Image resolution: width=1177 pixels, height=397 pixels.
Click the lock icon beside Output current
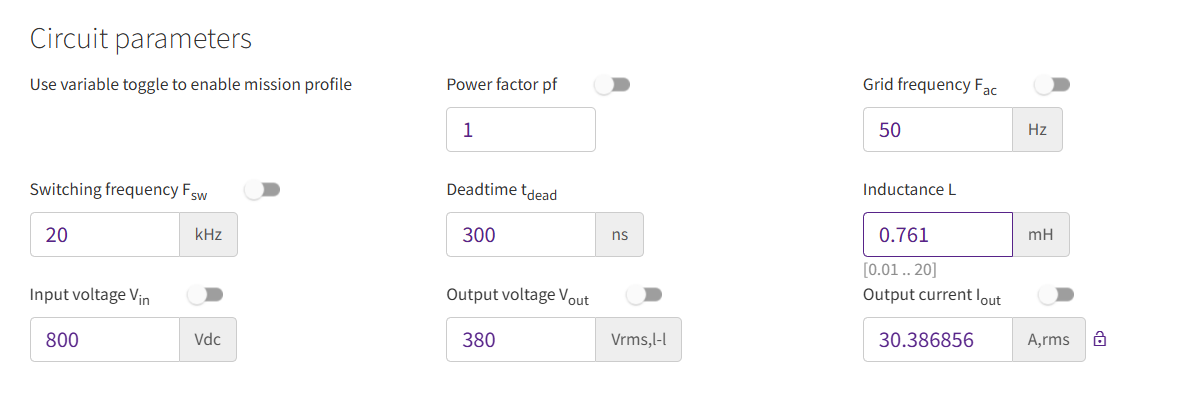click(x=1100, y=339)
